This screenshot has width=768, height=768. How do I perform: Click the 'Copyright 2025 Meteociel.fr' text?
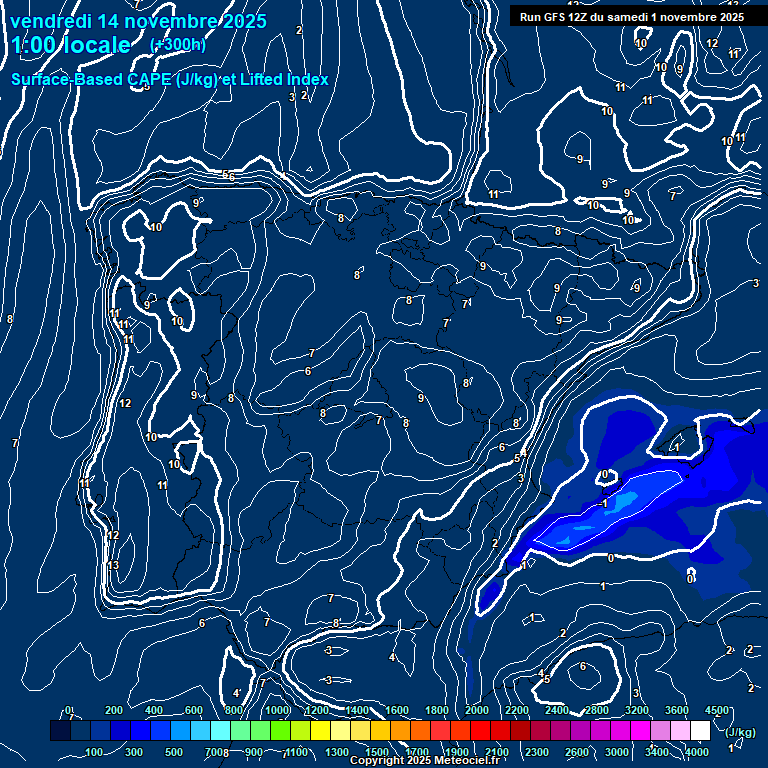tap(425, 760)
